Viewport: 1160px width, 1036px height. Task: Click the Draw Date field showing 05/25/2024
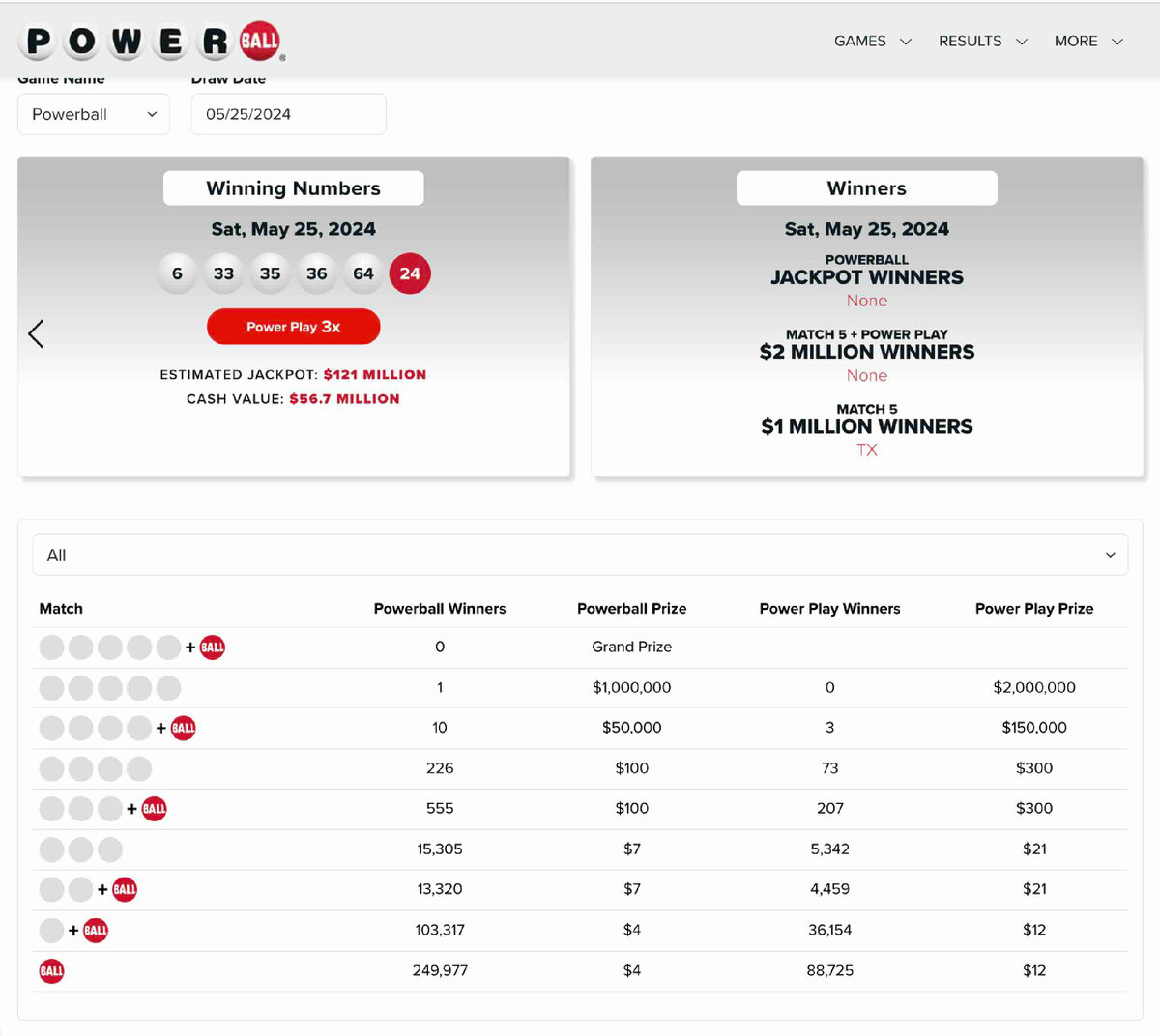288,114
